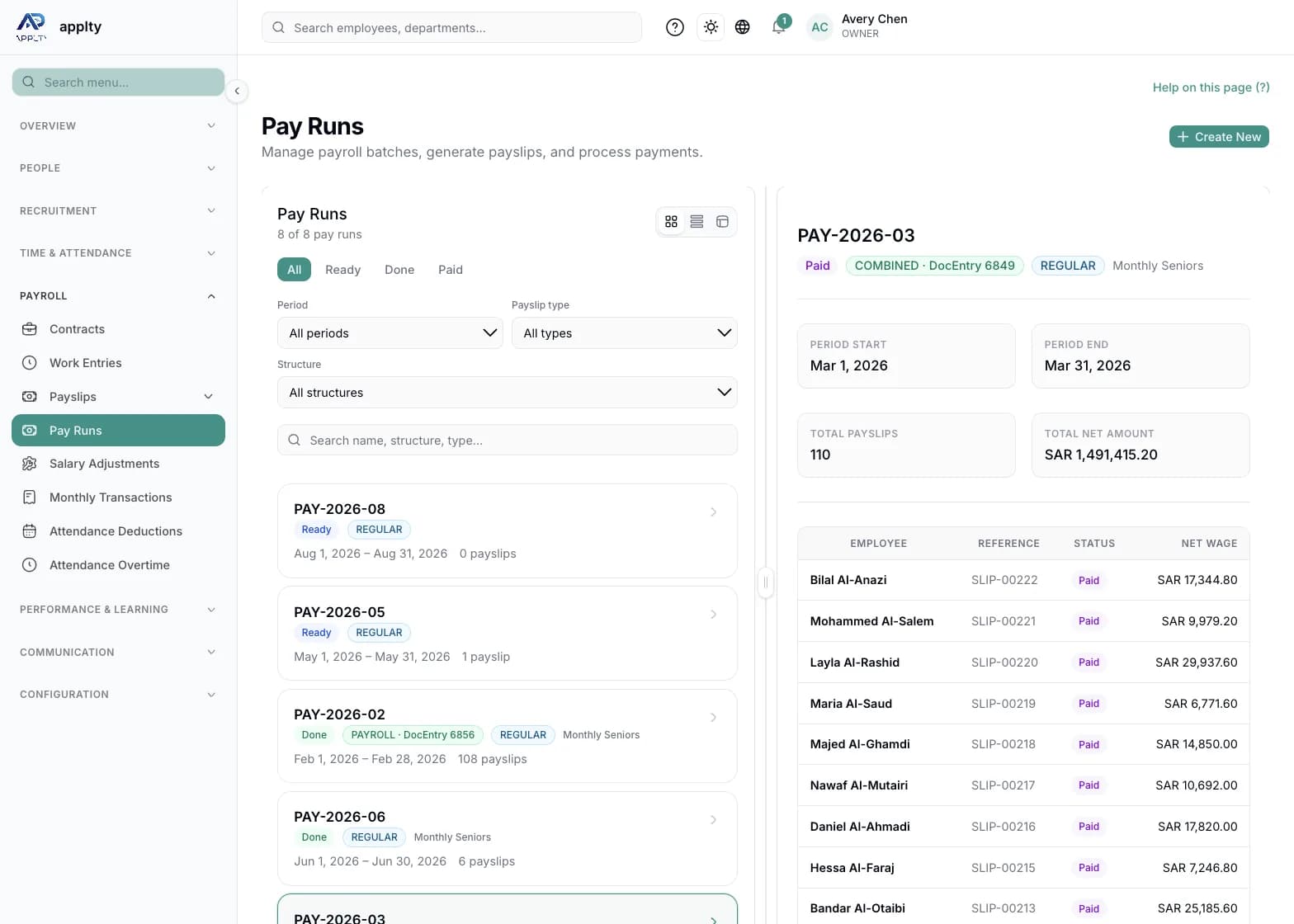Expand the People sidebar section
Image resolution: width=1294 pixels, height=924 pixels.
pyautogui.click(x=118, y=168)
